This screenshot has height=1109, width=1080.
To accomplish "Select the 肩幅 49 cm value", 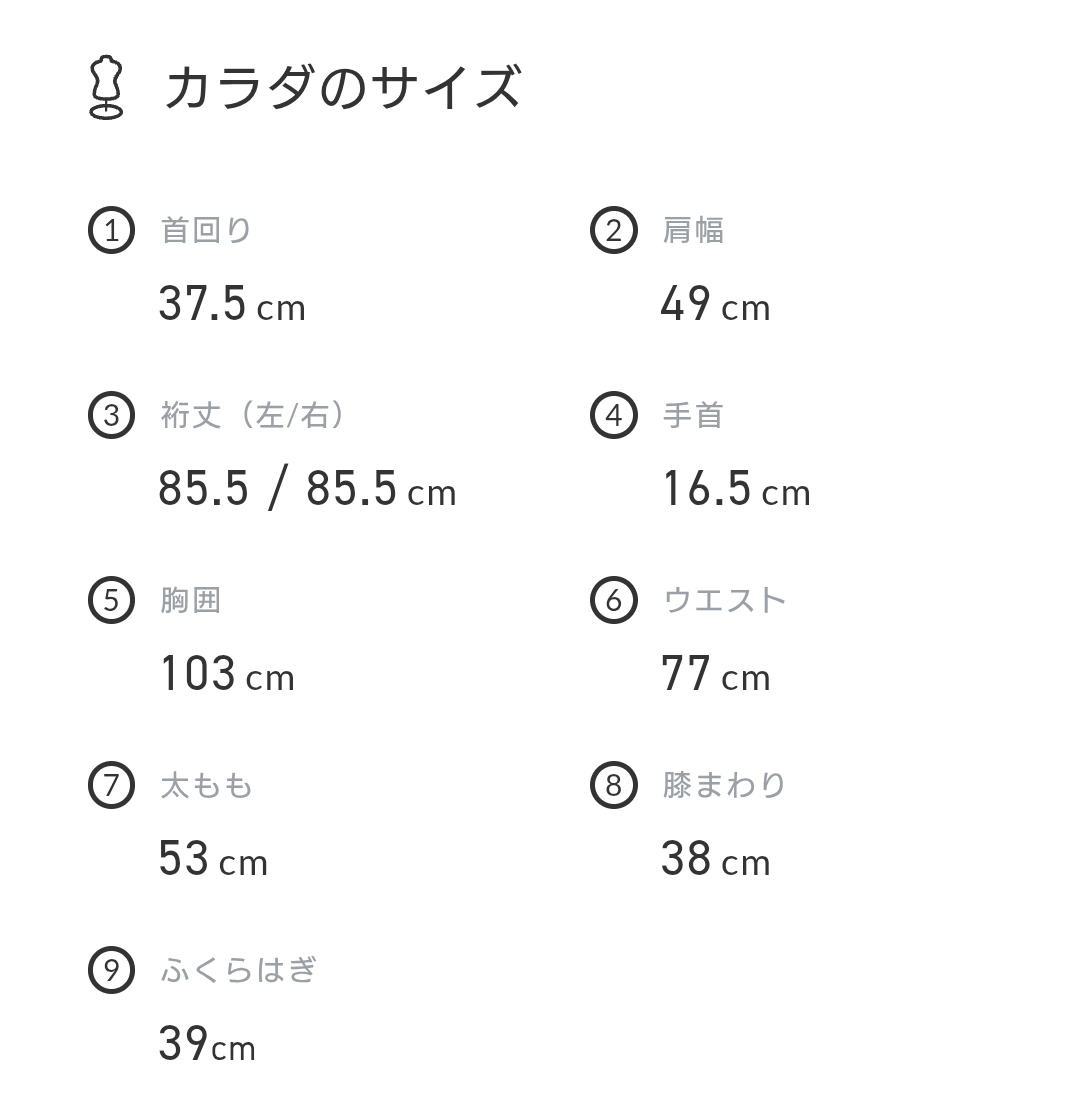I will 715,304.
